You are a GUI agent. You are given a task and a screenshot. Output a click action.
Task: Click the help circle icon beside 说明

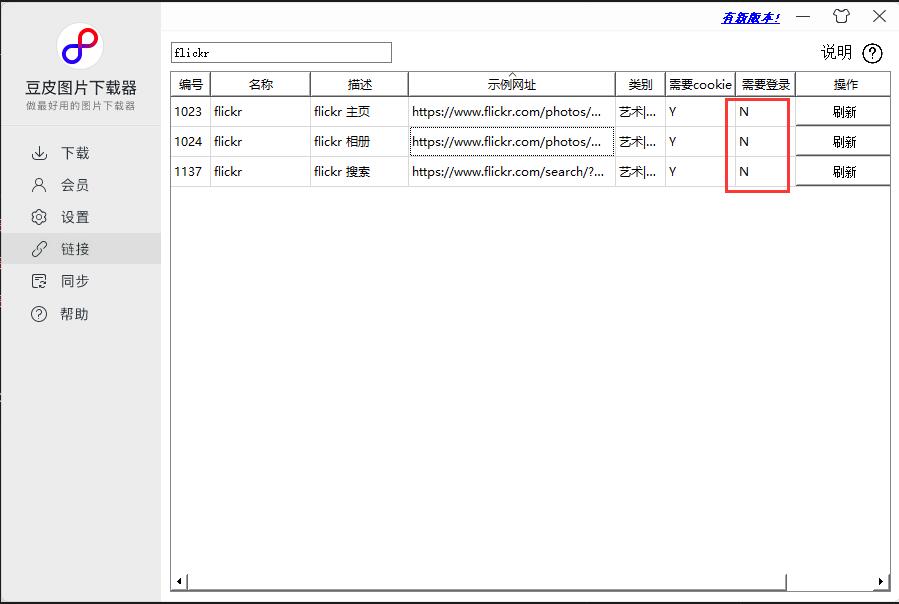[x=872, y=53]
